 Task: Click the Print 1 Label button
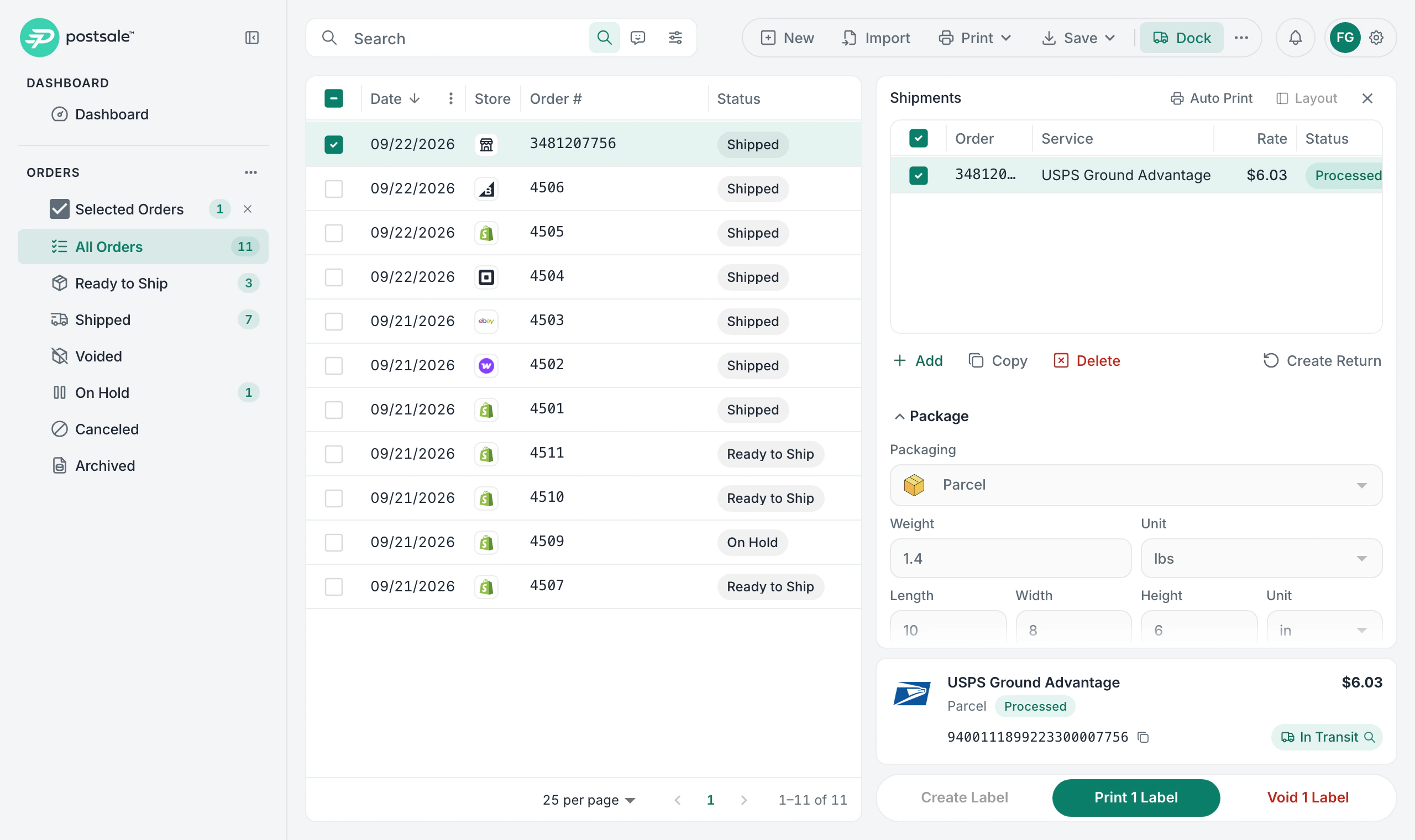pyautogui.click(x=1135, y=797)
